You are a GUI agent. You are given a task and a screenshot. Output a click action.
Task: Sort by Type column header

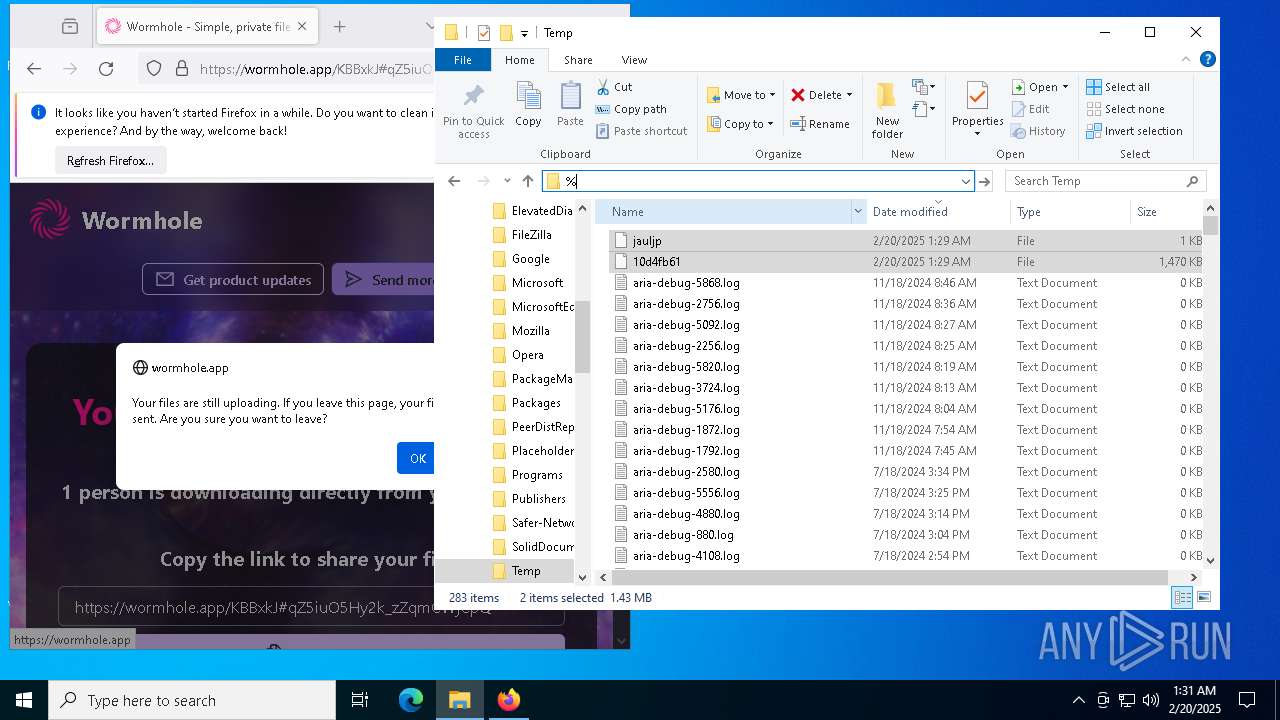point(1070,211)
